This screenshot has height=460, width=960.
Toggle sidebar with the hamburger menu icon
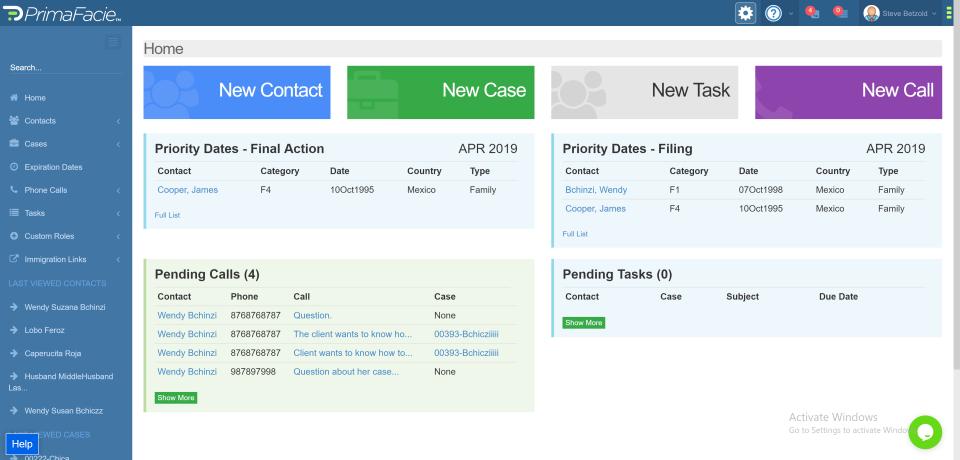point(112,42)
